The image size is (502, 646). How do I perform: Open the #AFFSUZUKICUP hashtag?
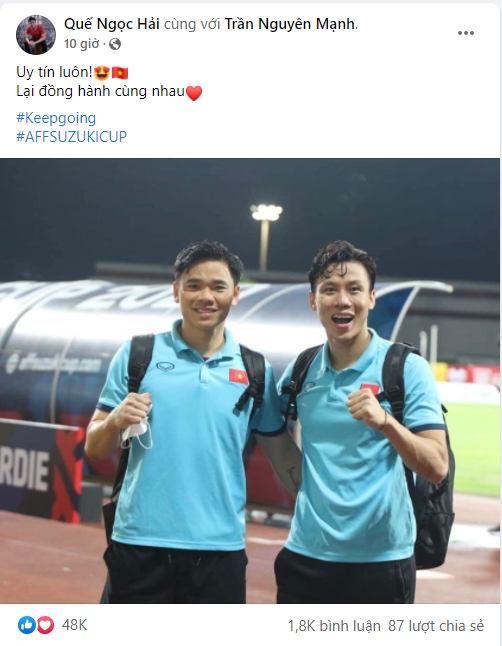click(71, 136)
